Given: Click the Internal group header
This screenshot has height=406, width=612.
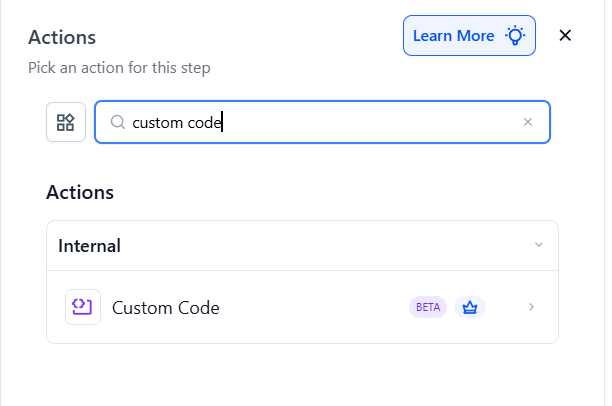Looking at the screenshot, I should click(x=300, y=245).
